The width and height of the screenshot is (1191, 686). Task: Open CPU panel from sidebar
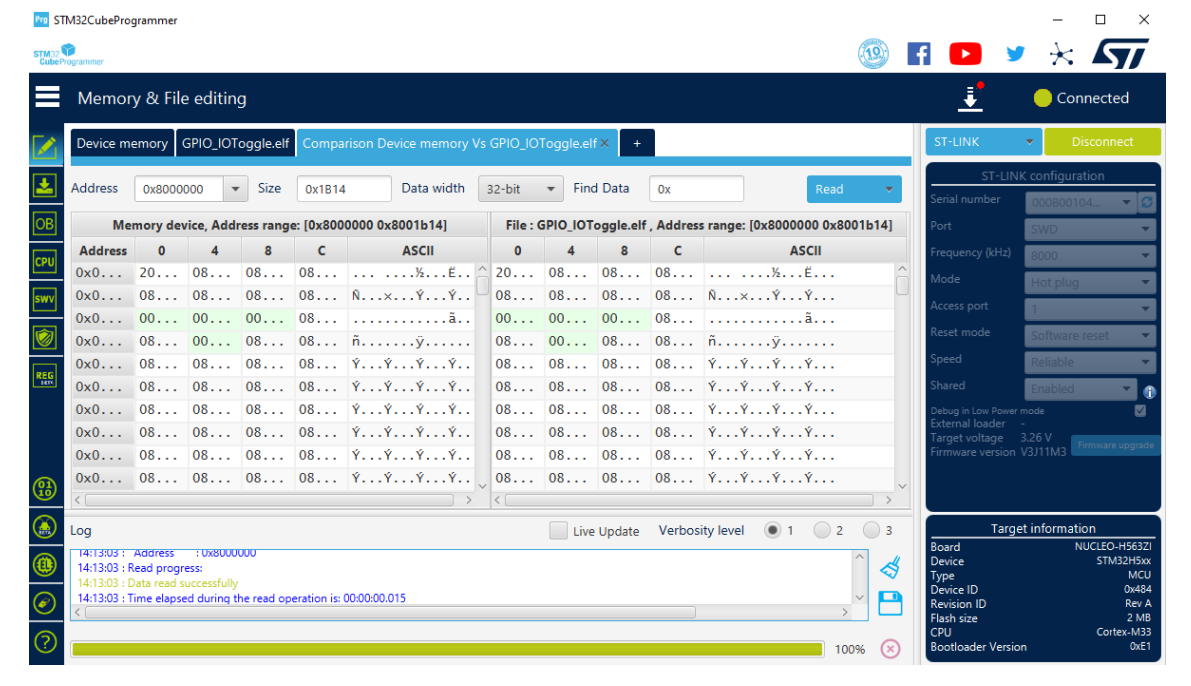point(45,261)
